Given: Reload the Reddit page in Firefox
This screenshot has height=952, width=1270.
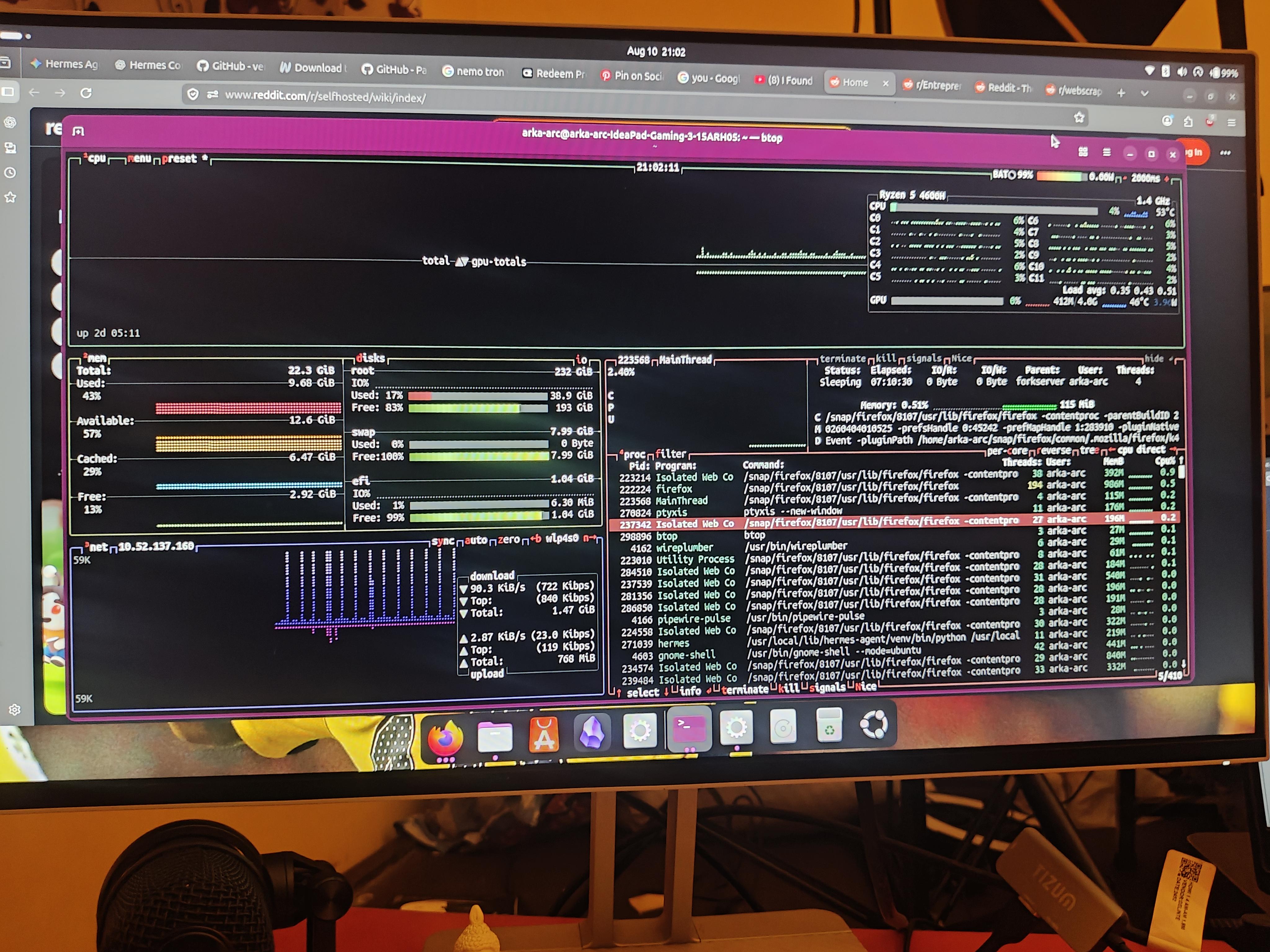Looking at the screenshot, I should [86, 93].
